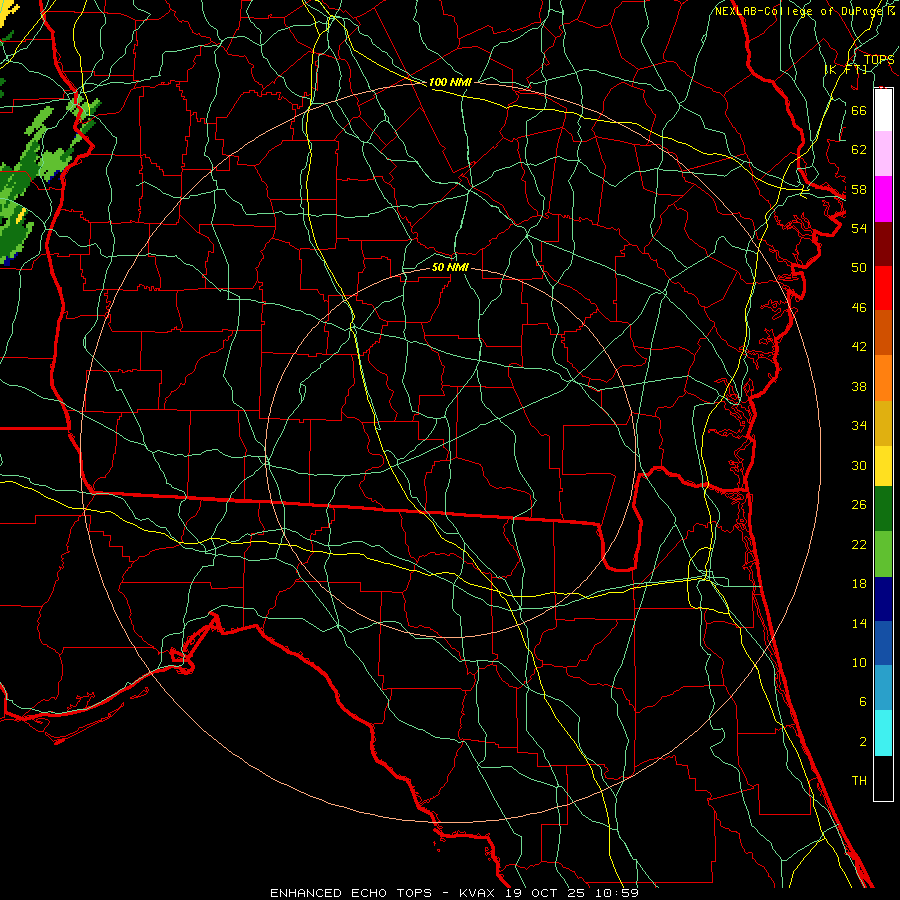Select the navy 22 kft swatch
This screenshot has width=900, height=900.
[883, 599]
